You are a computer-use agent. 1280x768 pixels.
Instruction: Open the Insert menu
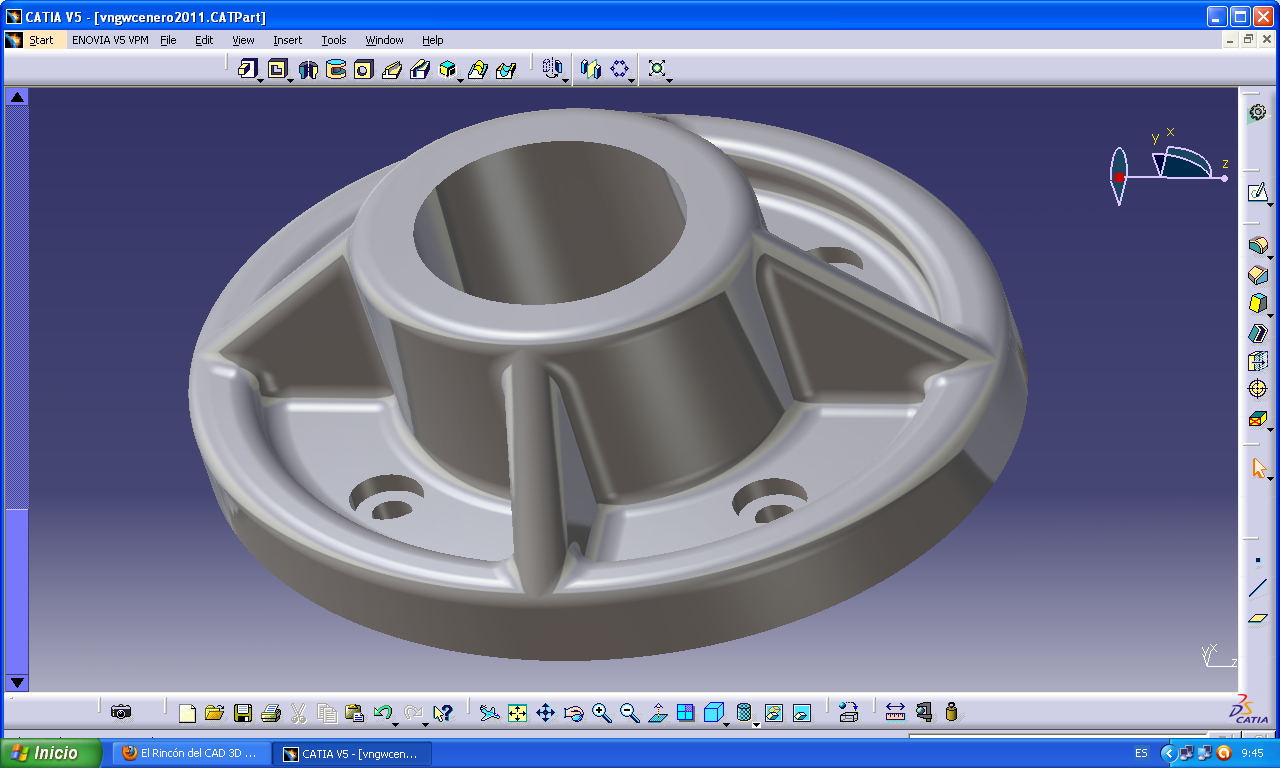[287, 40]
